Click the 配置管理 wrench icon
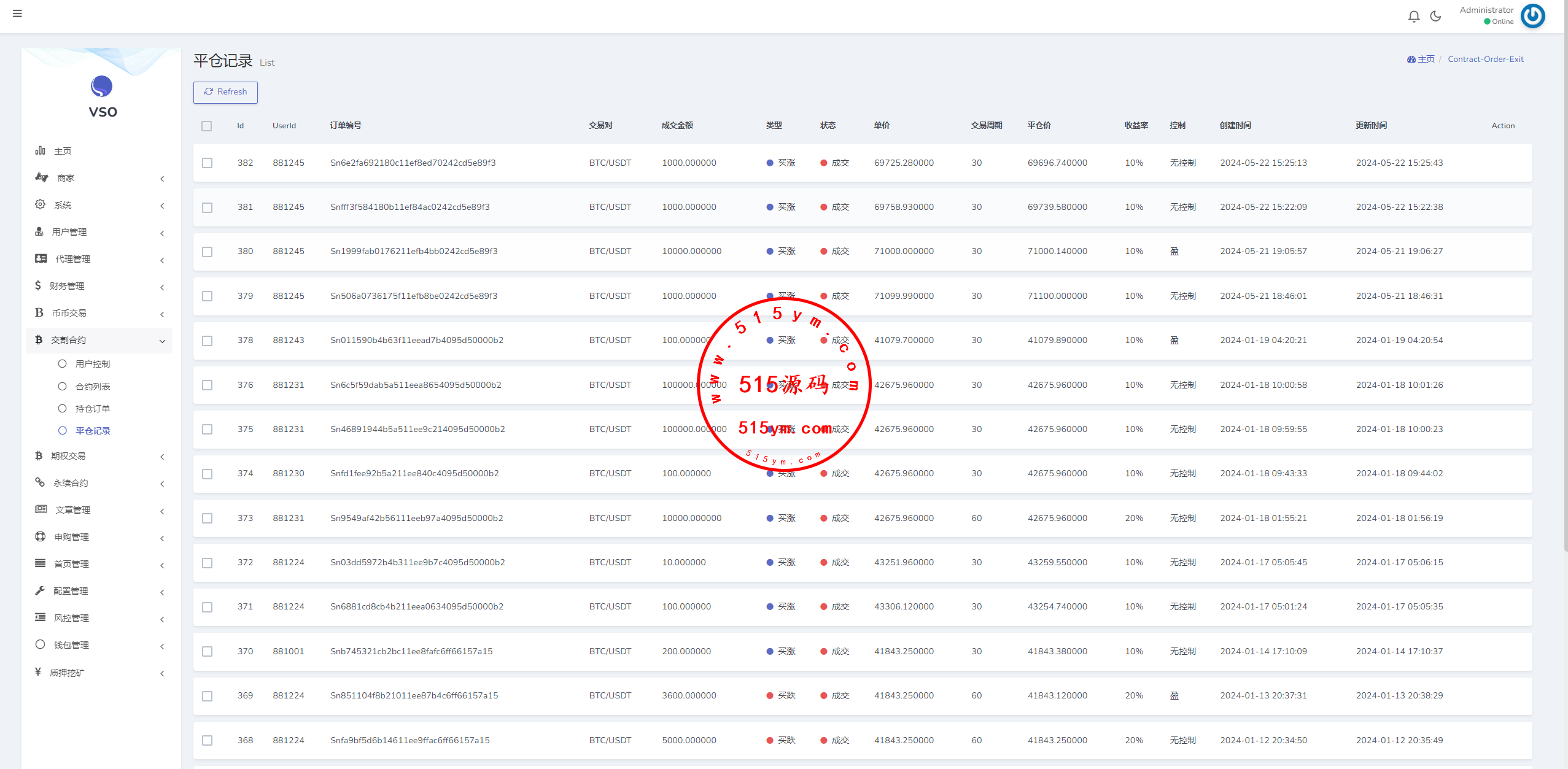 click(x=41, y=590)
